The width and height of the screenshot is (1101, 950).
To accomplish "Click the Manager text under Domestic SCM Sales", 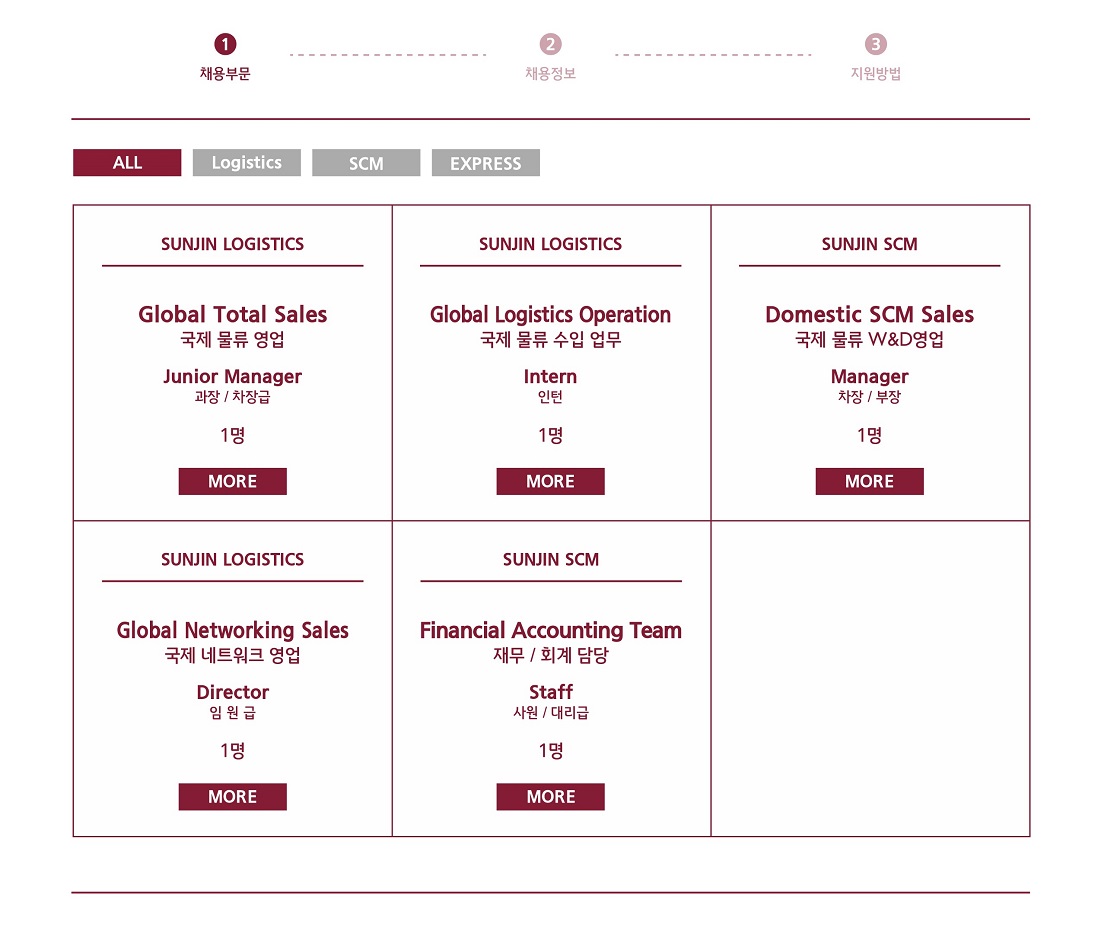I will coord(869,376).
